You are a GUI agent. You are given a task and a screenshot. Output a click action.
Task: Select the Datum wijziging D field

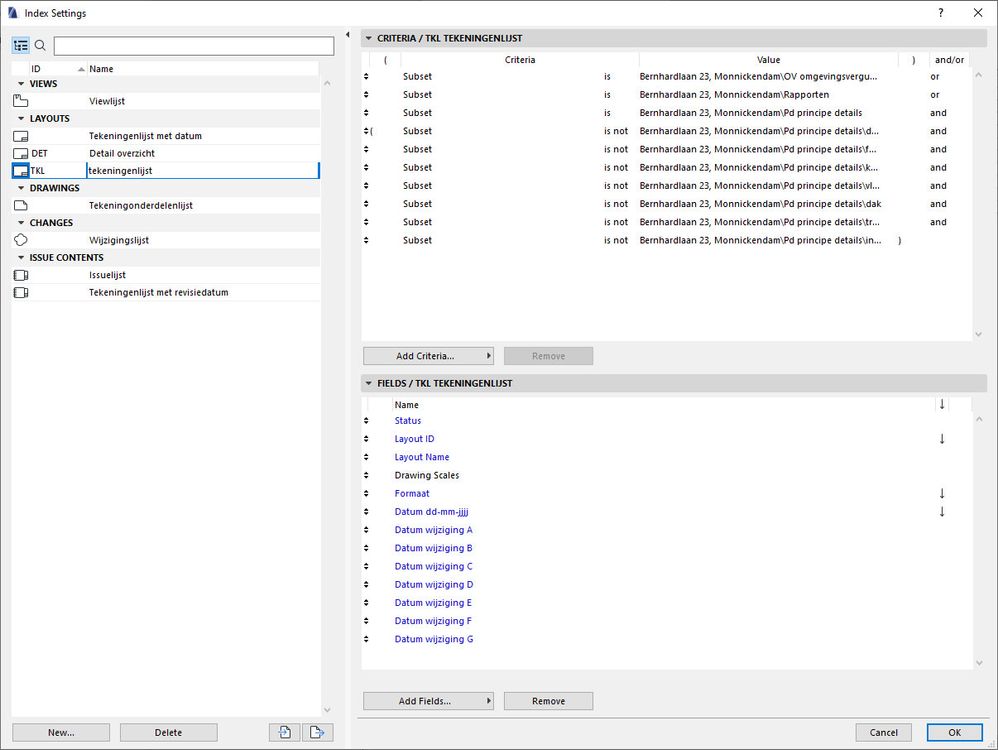[x=433, y=584]
